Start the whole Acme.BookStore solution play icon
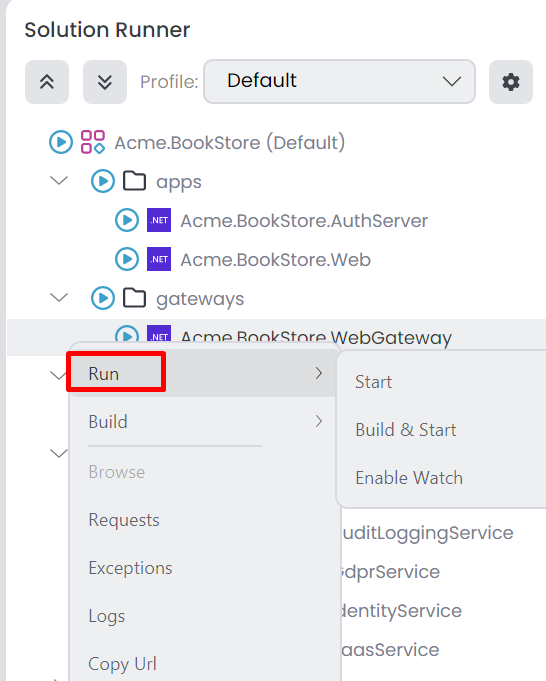 pyautogui.click(x=60, y=142)
